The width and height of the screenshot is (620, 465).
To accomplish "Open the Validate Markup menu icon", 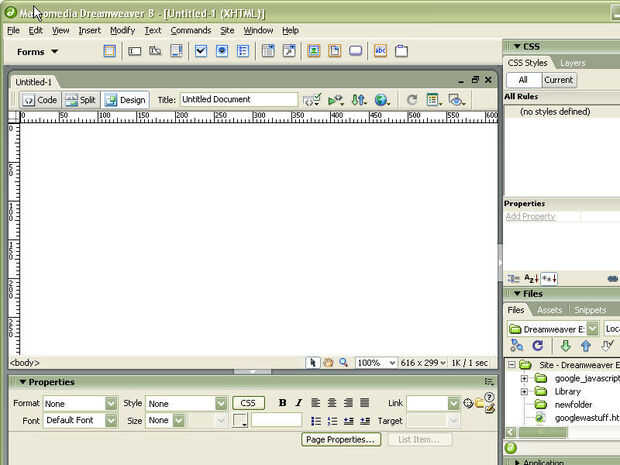I will (x=336, y=100).
